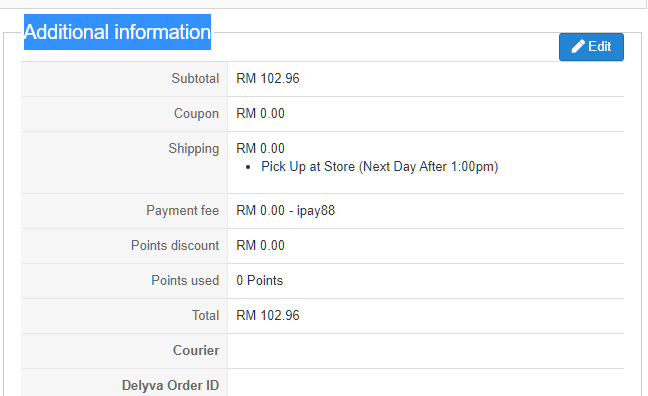Click the 0 Points value
This screenshot has width=648, height=396.
coord(260,281)
